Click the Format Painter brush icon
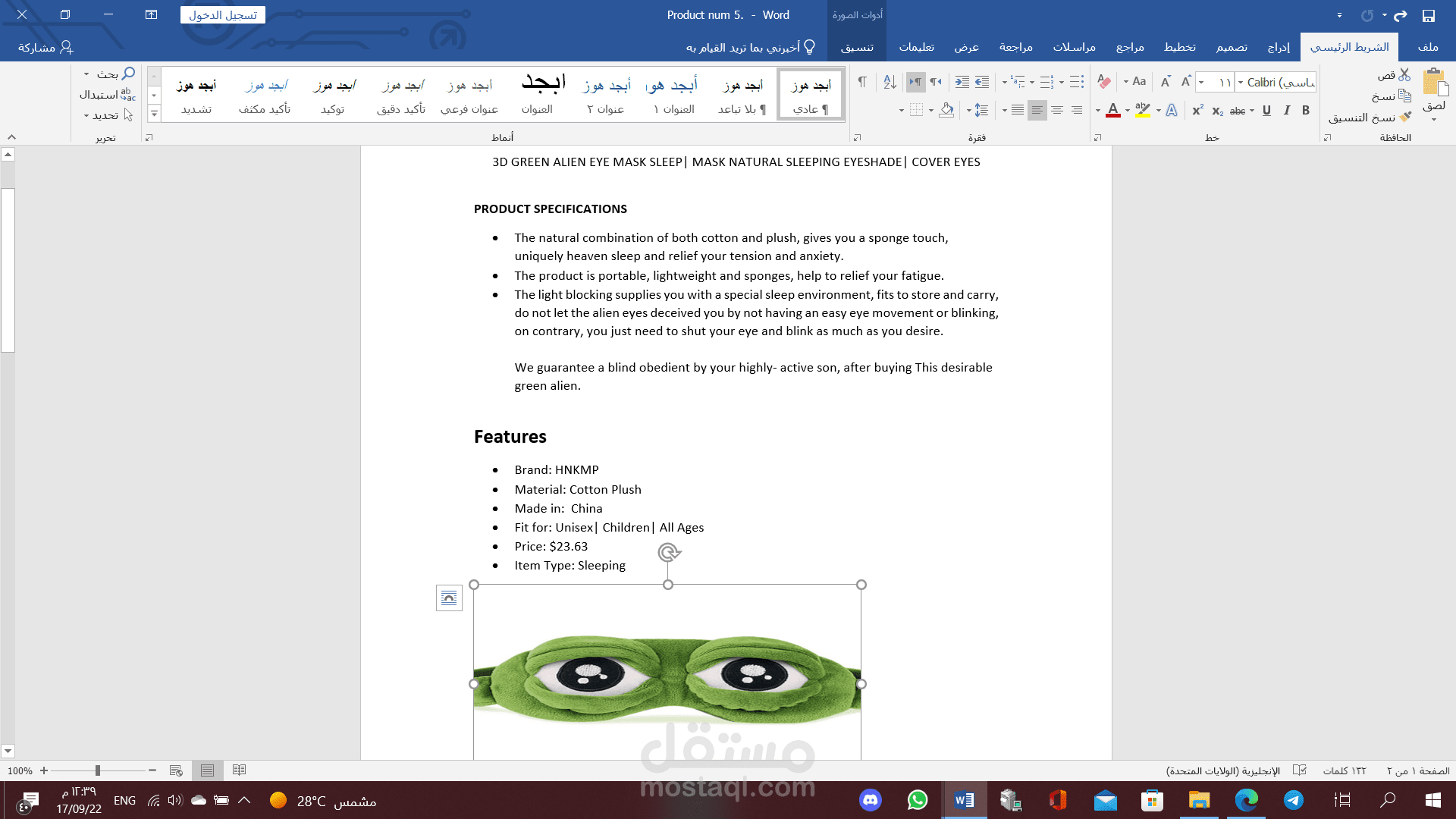The image size is (1456, 819). [x=1405, y=118]
